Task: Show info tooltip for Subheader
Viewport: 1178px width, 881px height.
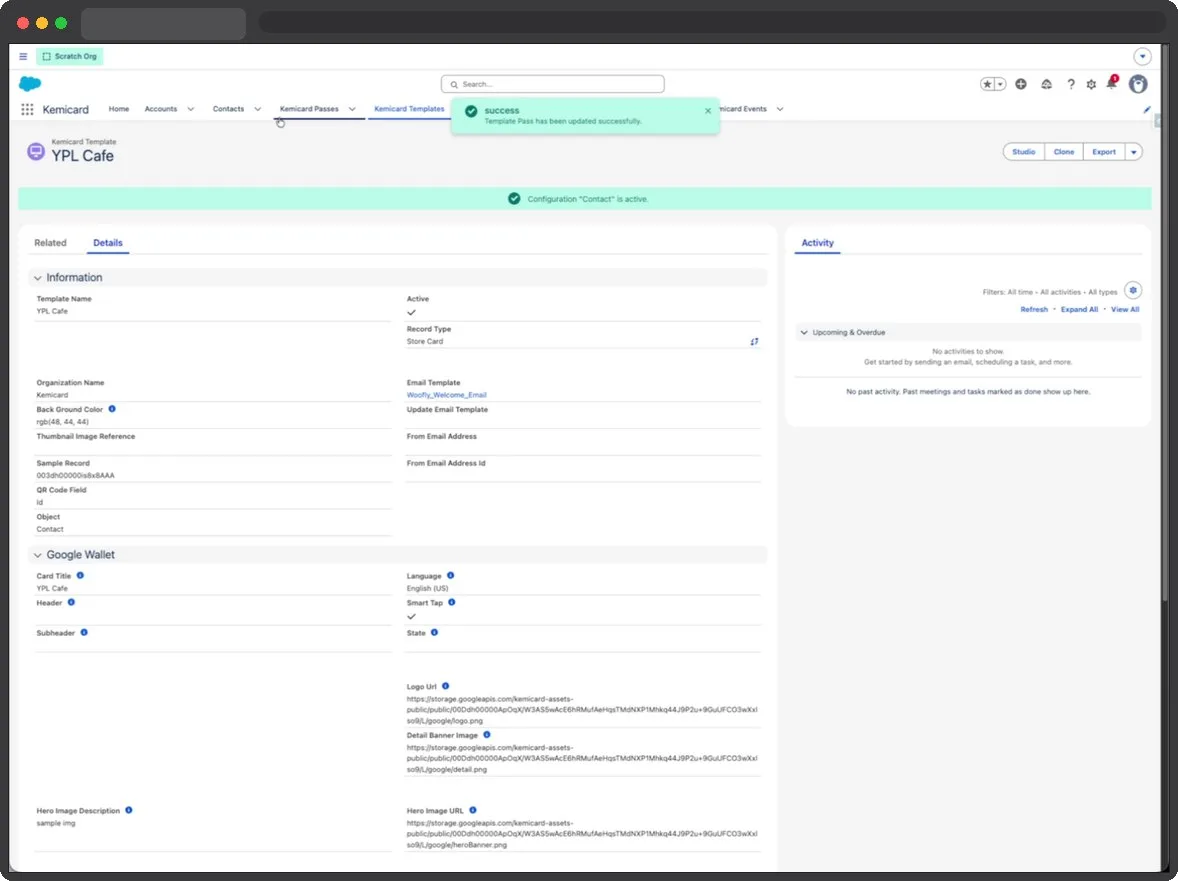Action: coord(84,632)
